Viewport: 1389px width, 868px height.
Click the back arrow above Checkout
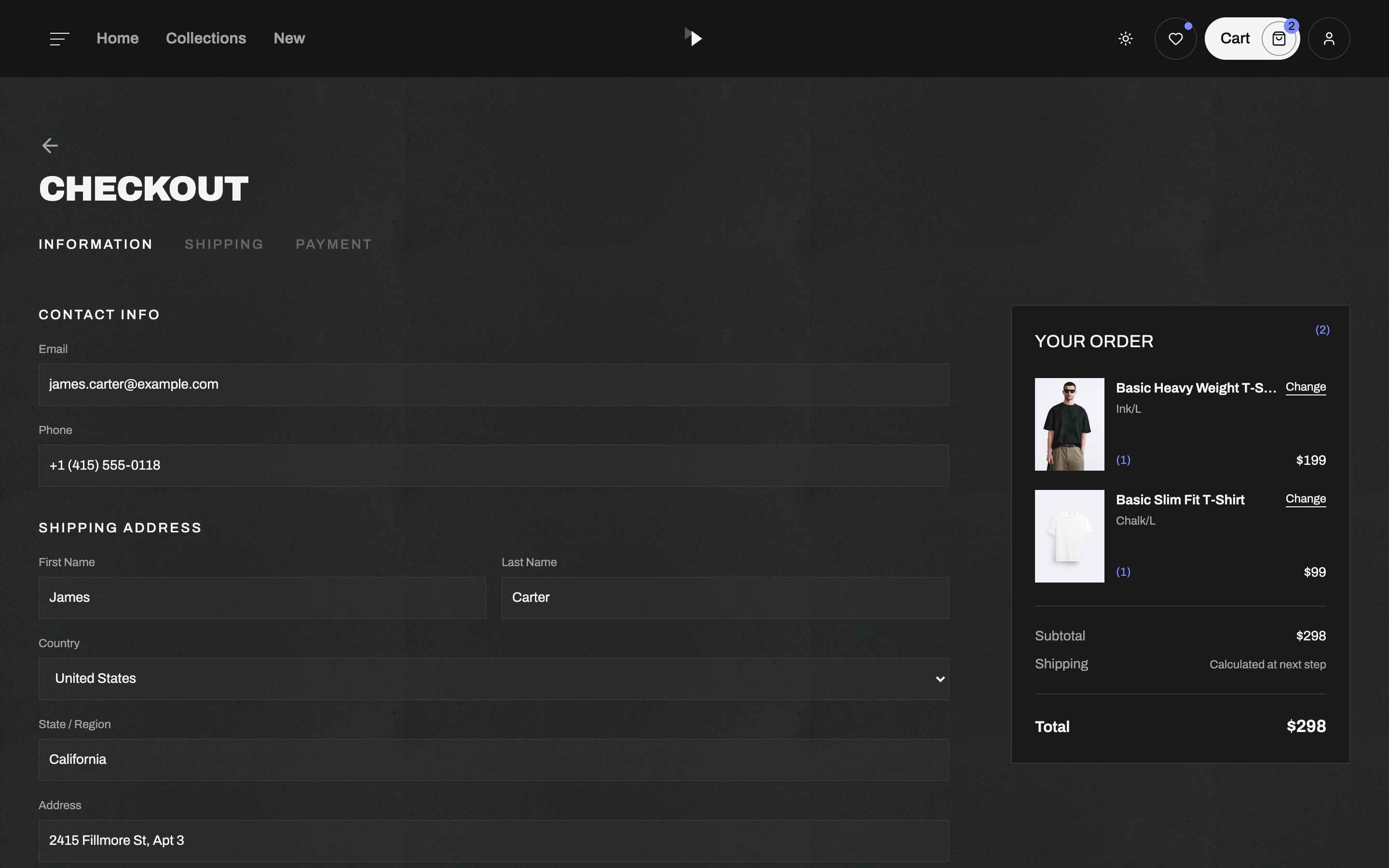pyautogui.click(x=50, y=145)
